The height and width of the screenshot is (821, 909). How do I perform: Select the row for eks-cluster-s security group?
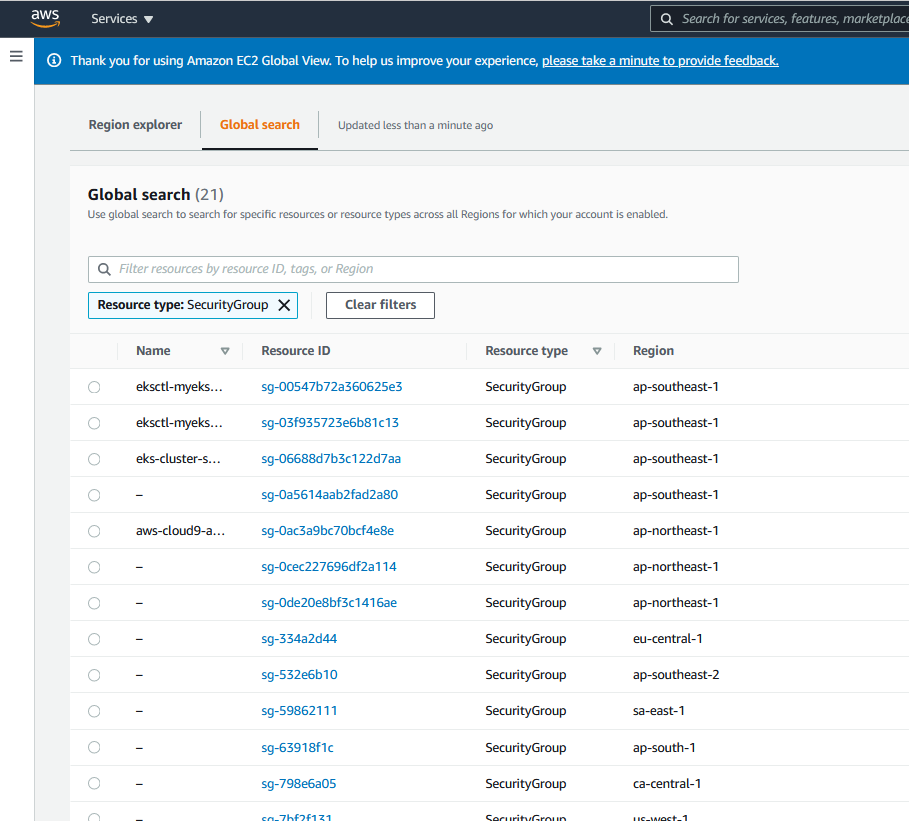coord(94,458)
